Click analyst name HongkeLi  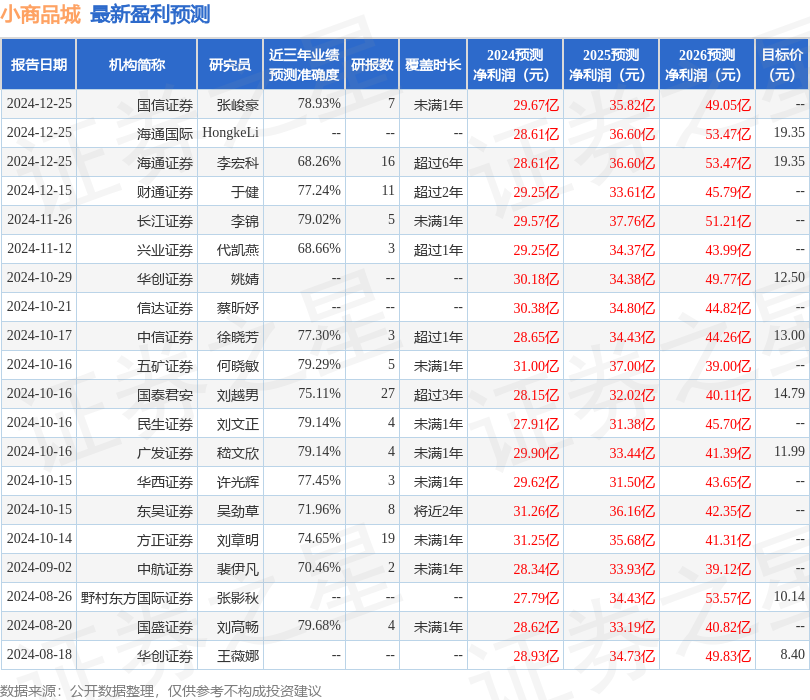230,133
